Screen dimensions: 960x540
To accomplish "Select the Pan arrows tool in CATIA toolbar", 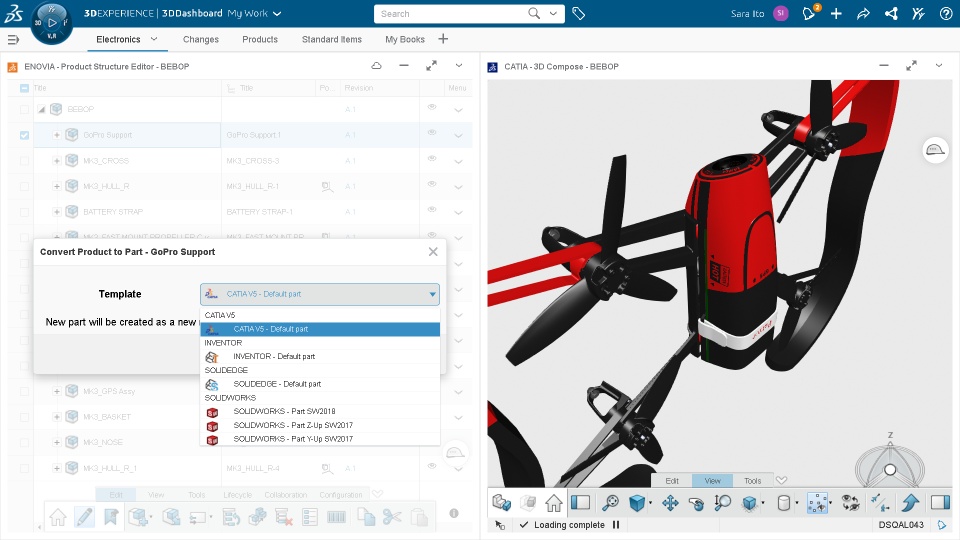I will click(670, 503).
